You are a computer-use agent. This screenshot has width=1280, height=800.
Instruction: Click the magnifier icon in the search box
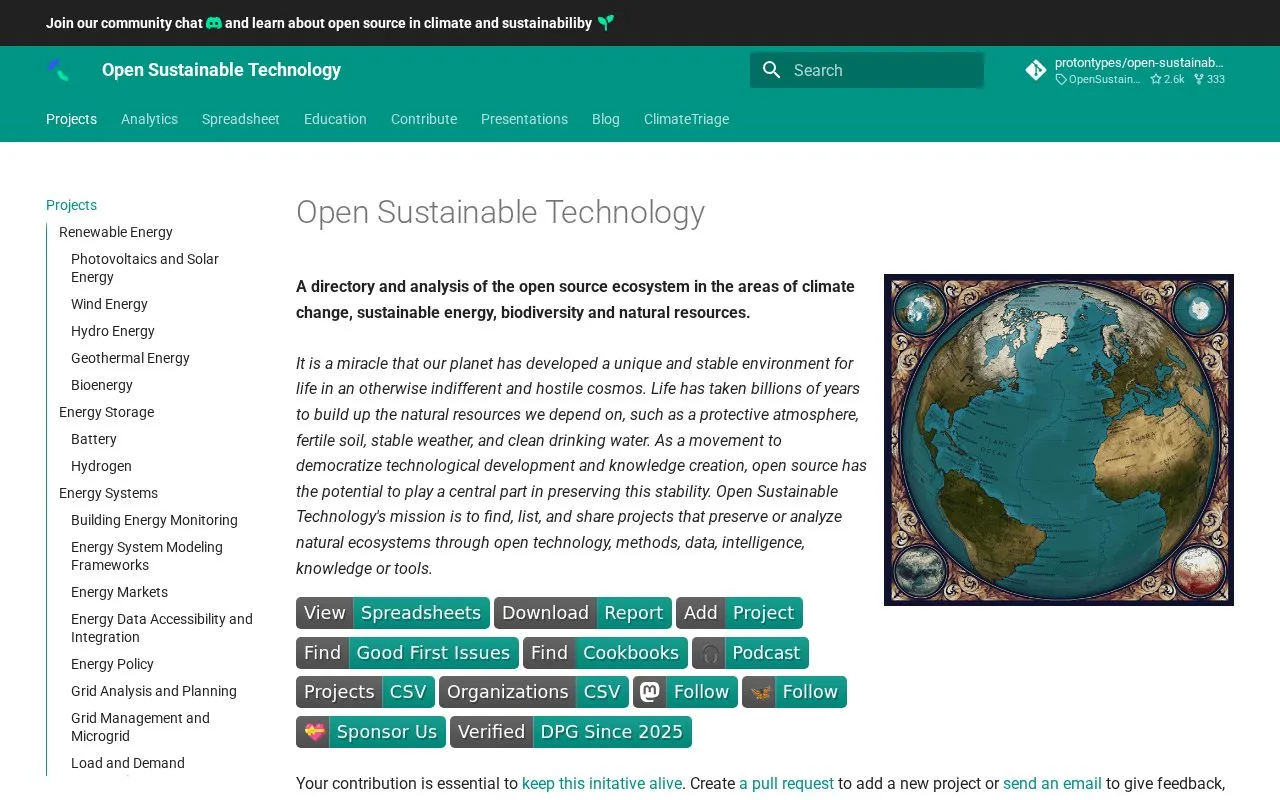[x=771, y=70]
